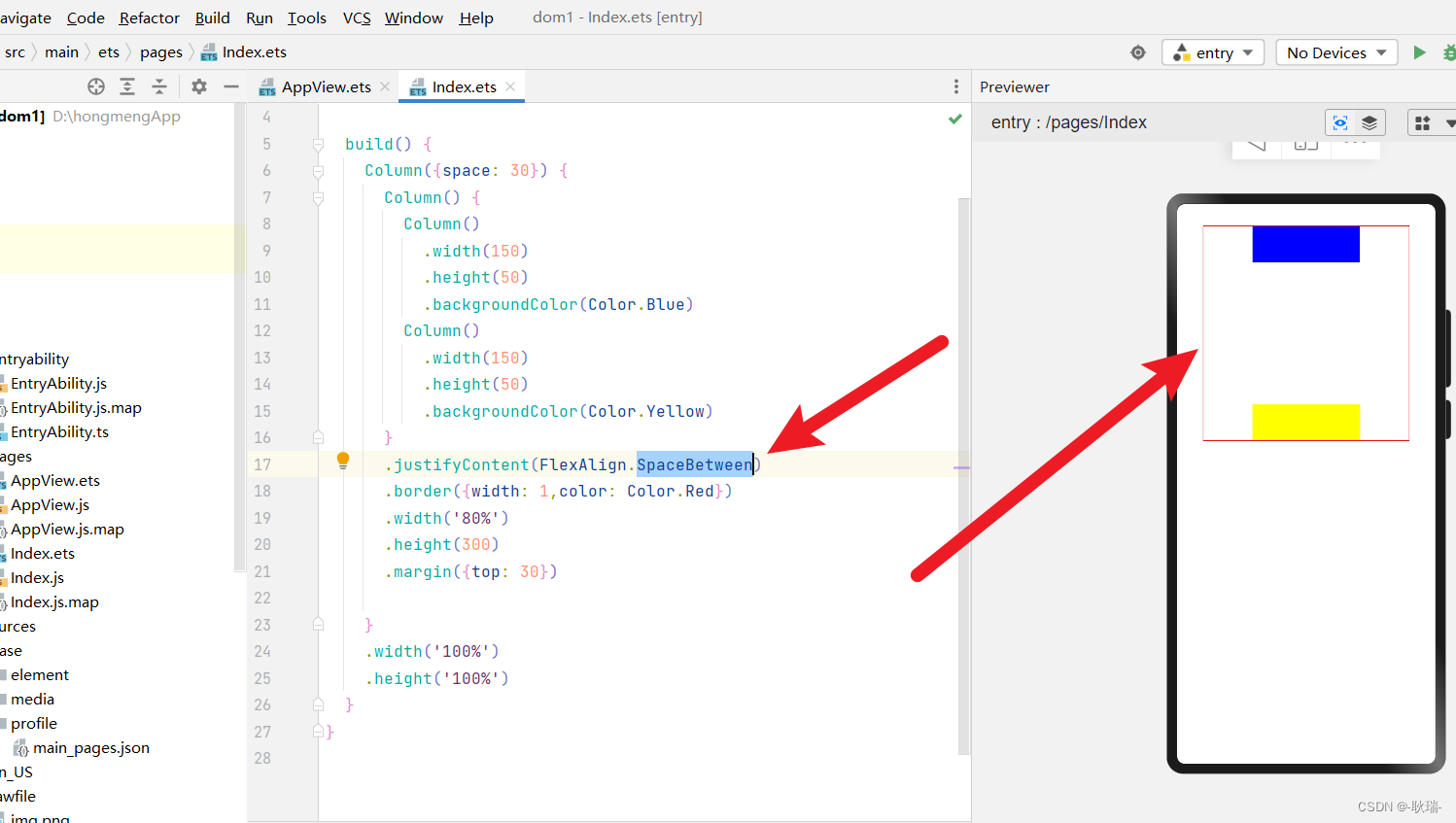Click the main breadcrumb segment

(x=61, y=52)
